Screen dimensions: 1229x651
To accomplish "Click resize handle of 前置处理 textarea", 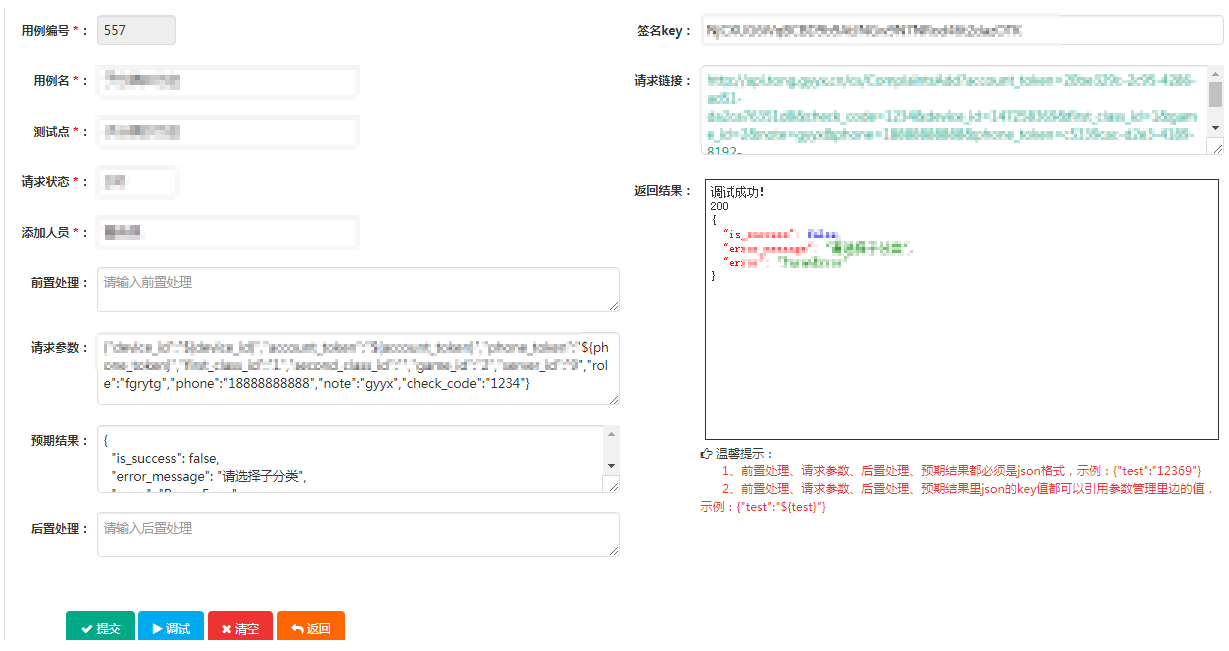I will point(613,305).
